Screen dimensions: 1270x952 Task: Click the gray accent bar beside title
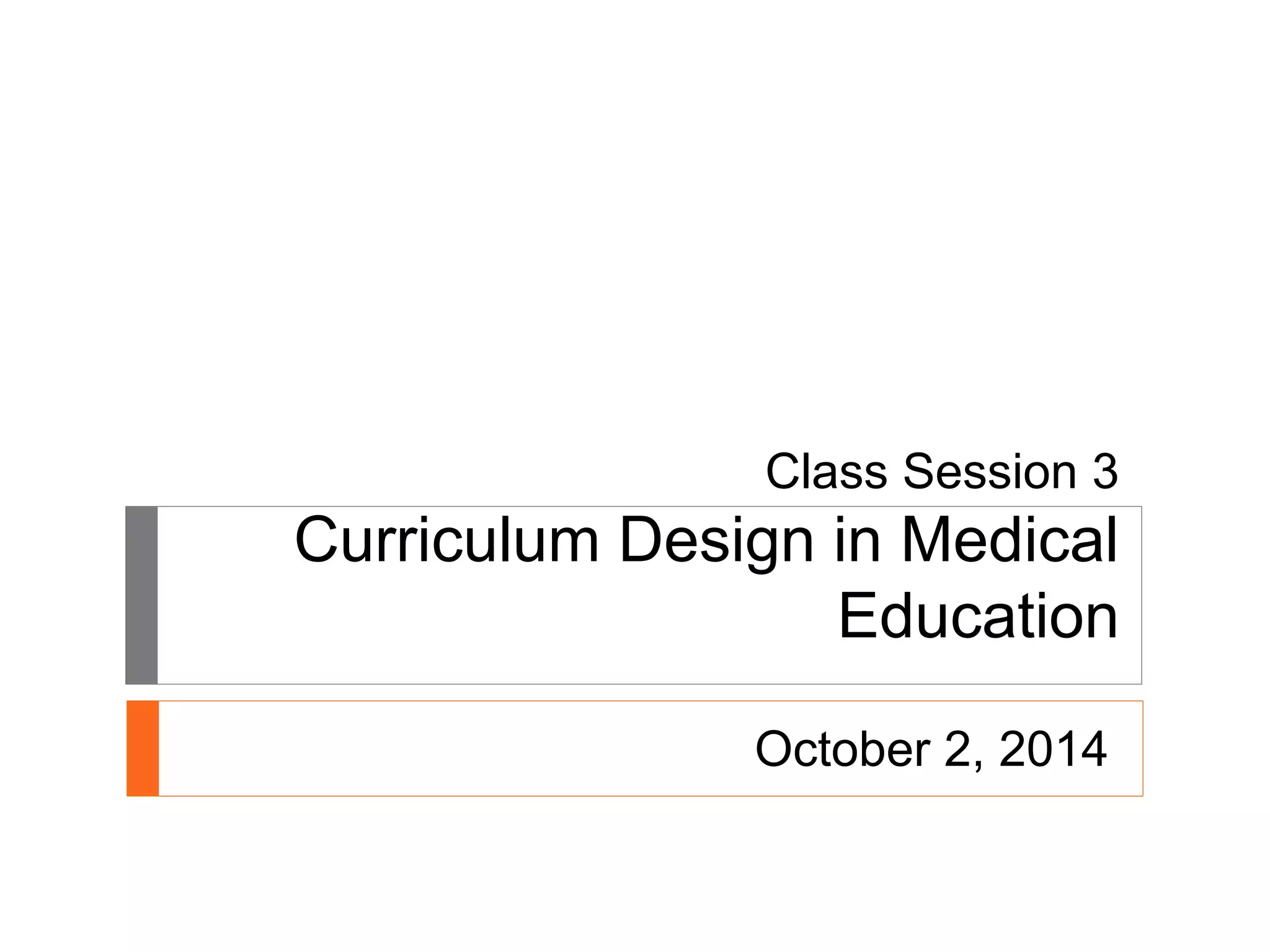[141, 595]
